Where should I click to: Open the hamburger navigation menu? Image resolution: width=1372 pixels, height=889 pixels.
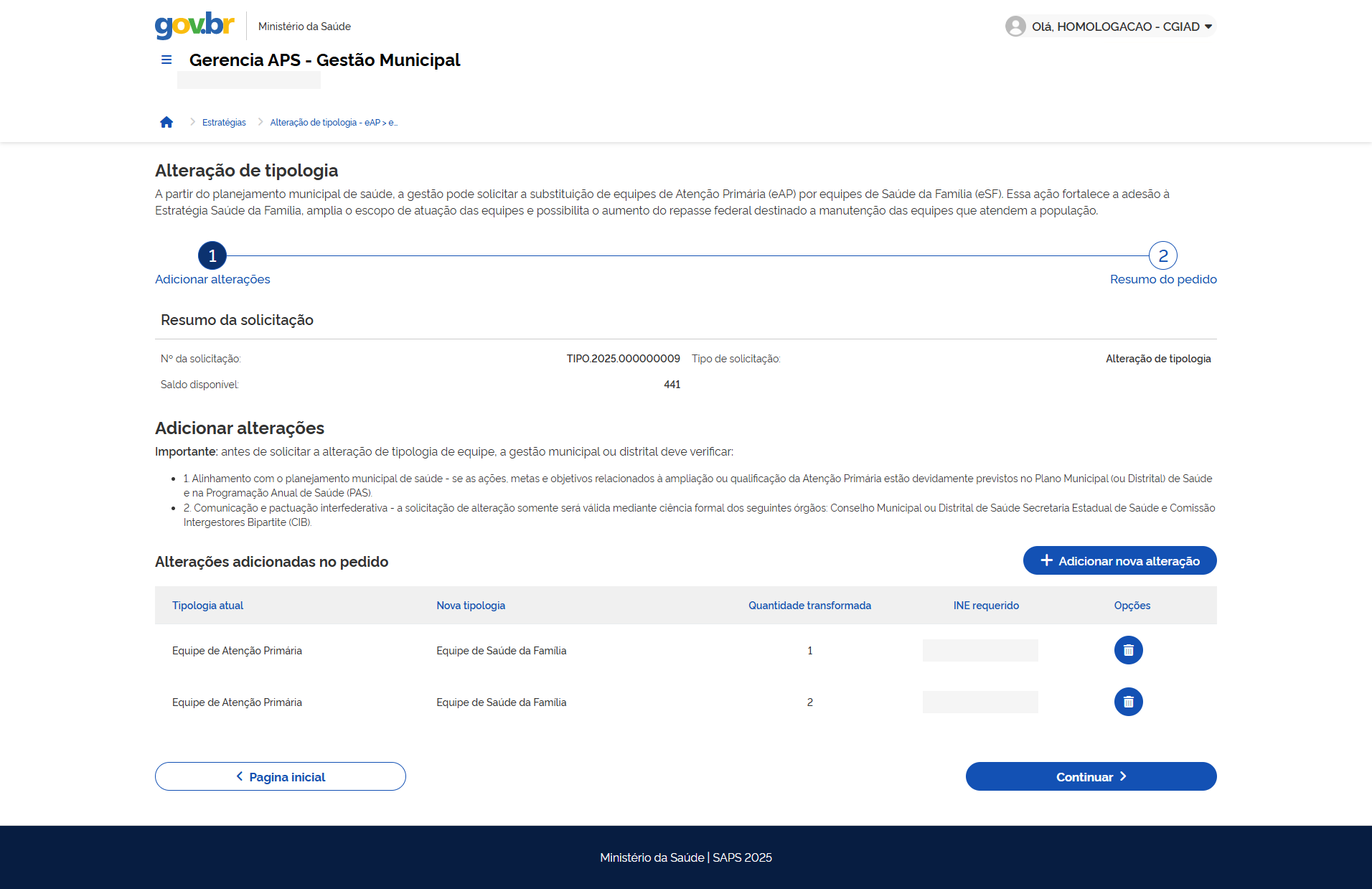(166, 60)
